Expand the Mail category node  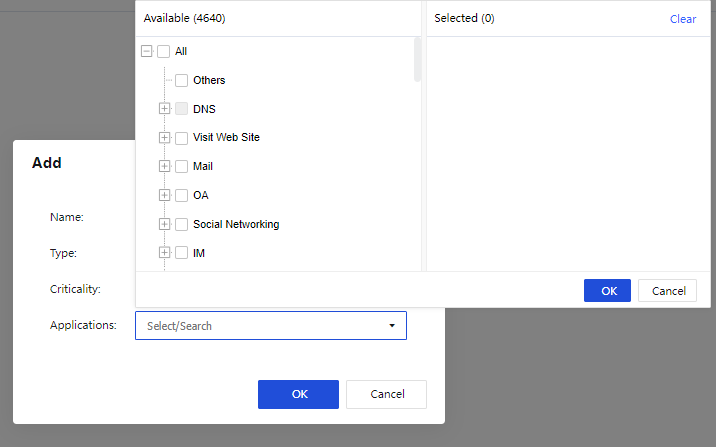164,166
